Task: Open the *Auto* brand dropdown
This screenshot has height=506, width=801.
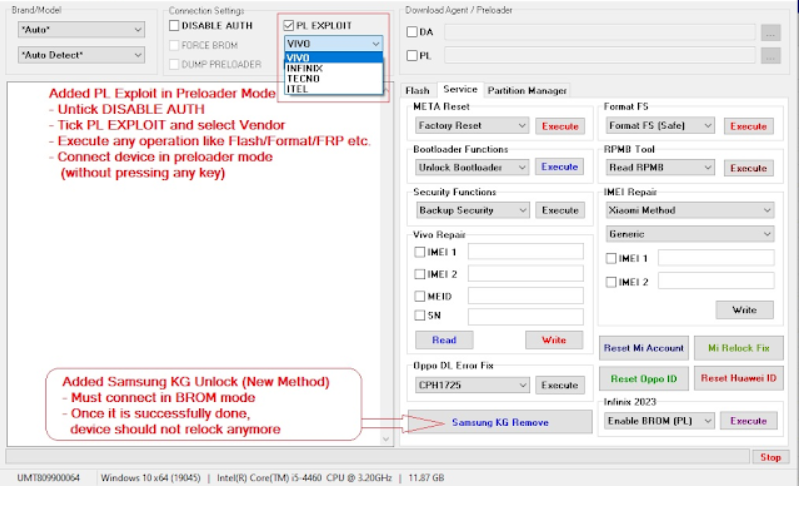Action: (81, 30)
